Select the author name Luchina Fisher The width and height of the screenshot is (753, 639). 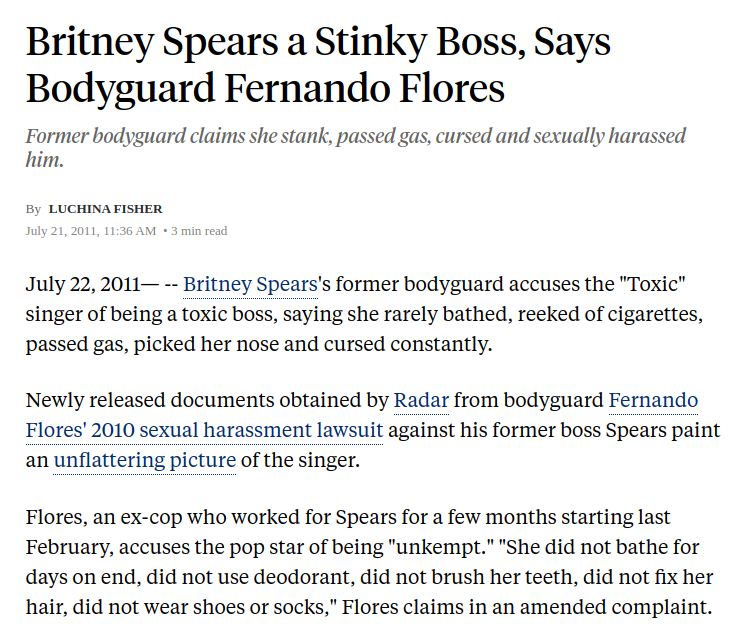tap(106, 209)
